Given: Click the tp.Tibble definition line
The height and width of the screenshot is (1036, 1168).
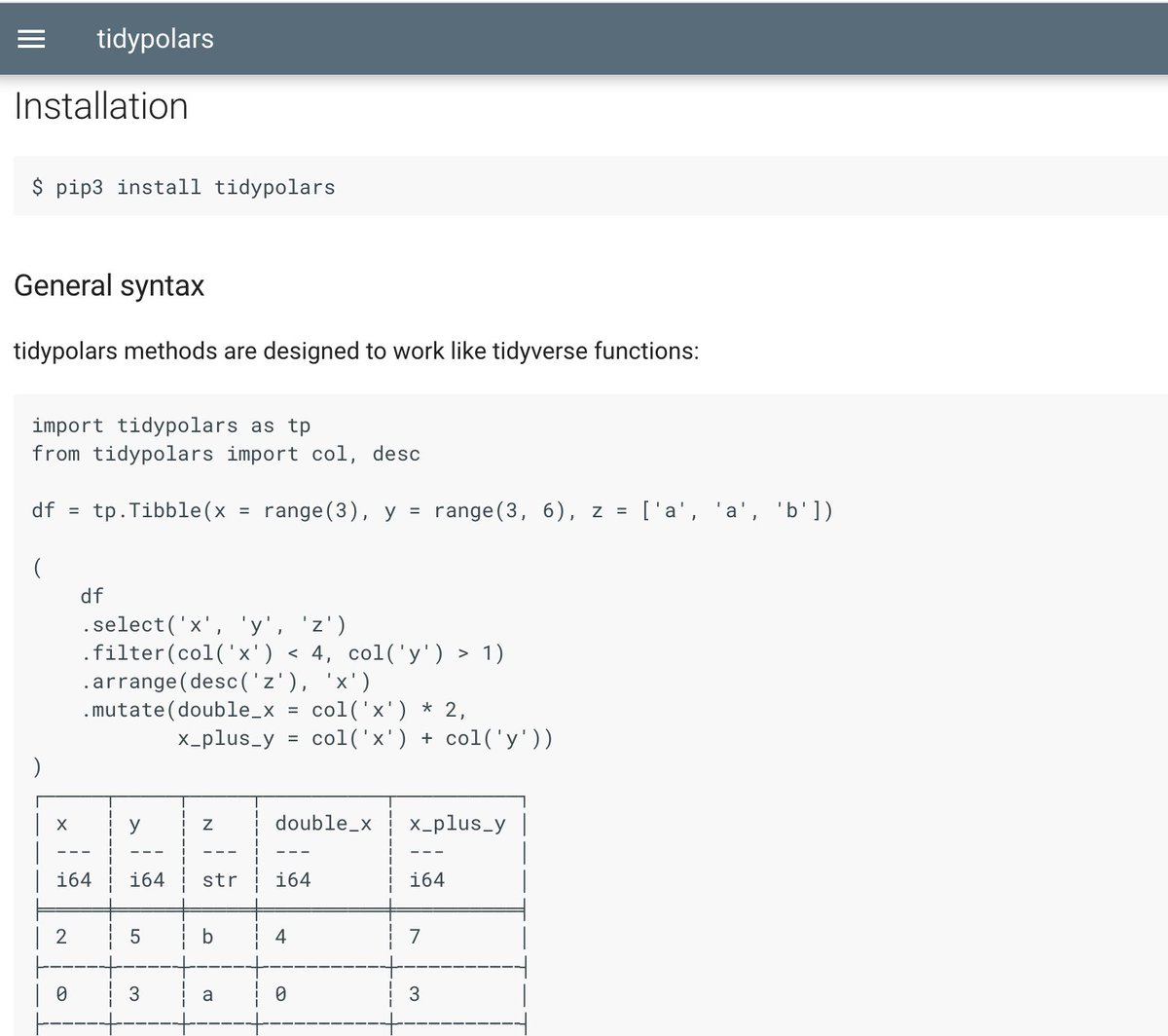Looking at the screenshot, I should point(432,510).
